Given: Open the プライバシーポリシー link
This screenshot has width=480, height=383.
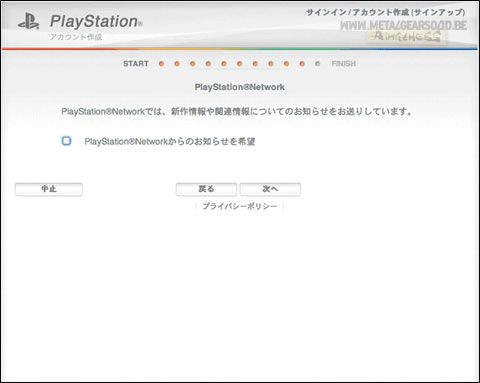Looking at the screenshot, I should click(x=240, y=206).
